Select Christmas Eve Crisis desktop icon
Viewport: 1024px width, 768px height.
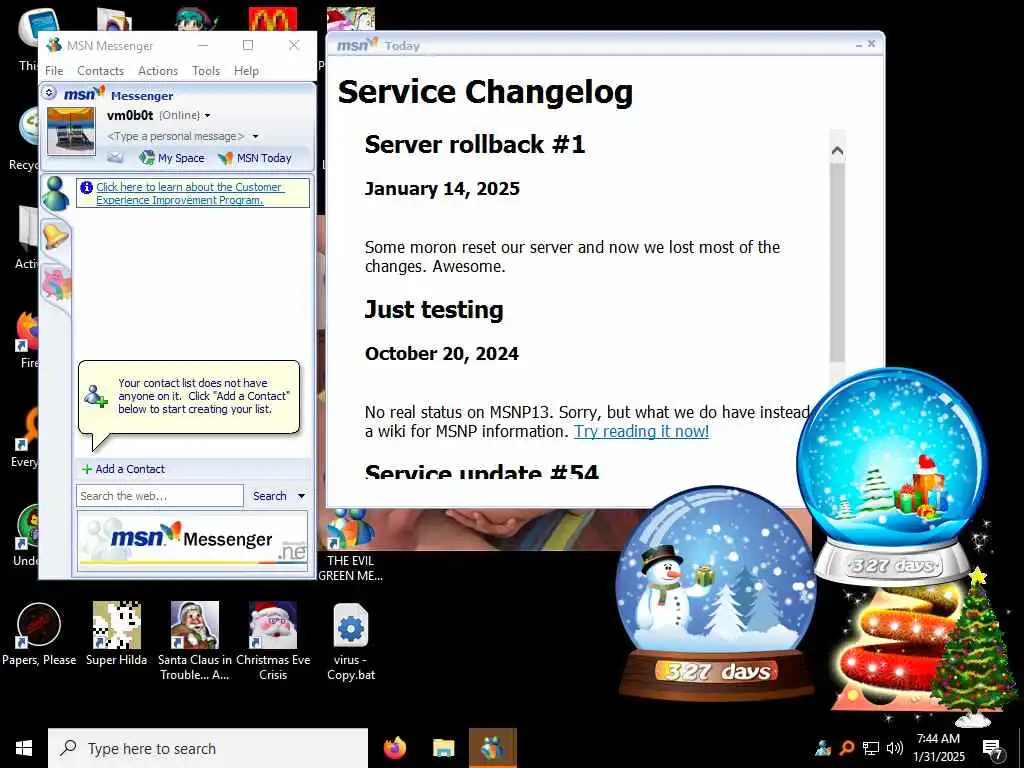[273, 641]
